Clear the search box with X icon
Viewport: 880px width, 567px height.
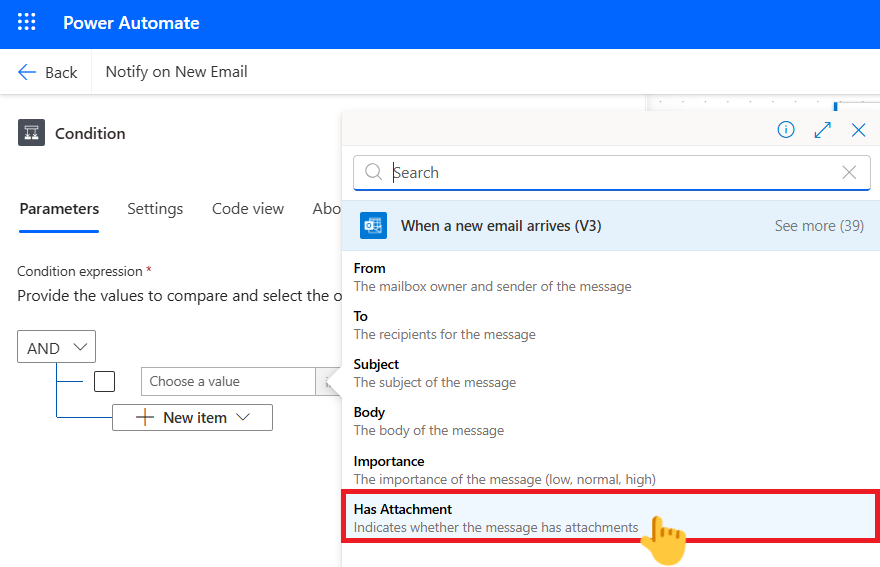coord(849,173)
